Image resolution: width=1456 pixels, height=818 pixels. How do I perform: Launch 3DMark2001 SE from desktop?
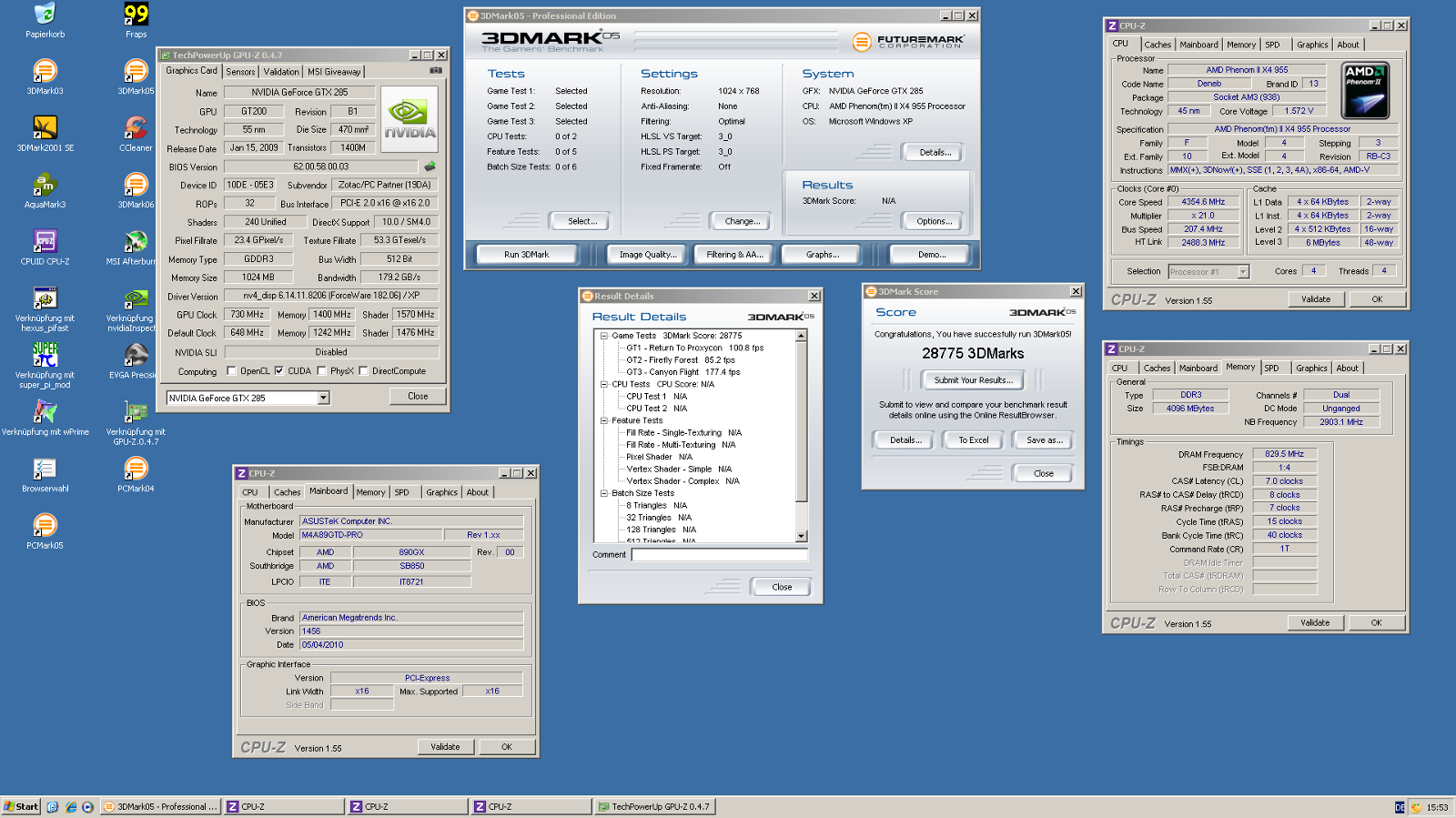[45, 127]
